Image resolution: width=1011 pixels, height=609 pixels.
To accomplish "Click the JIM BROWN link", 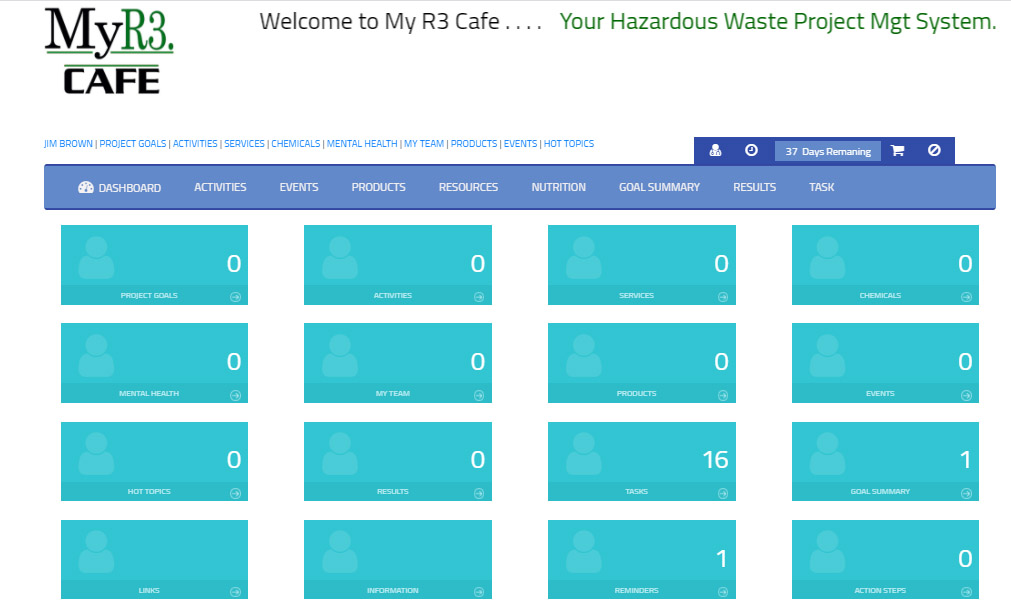I will pos(68,144).
